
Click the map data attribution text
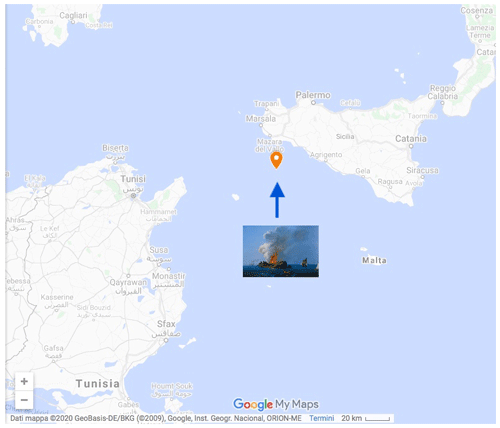[x=156, y=418]
